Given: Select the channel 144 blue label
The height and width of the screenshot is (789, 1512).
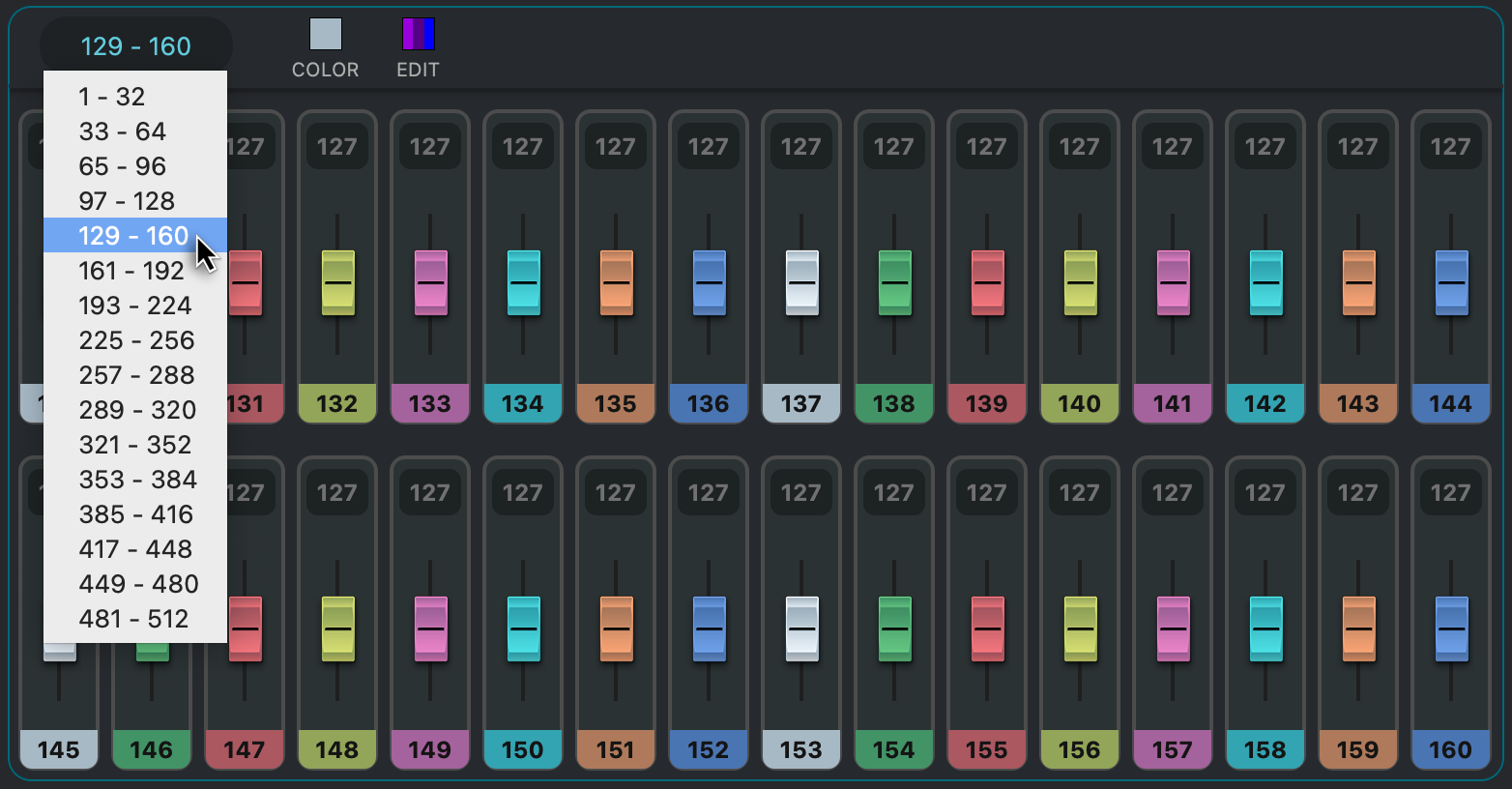Looking at the screenshot, I should click(1451, 403).
